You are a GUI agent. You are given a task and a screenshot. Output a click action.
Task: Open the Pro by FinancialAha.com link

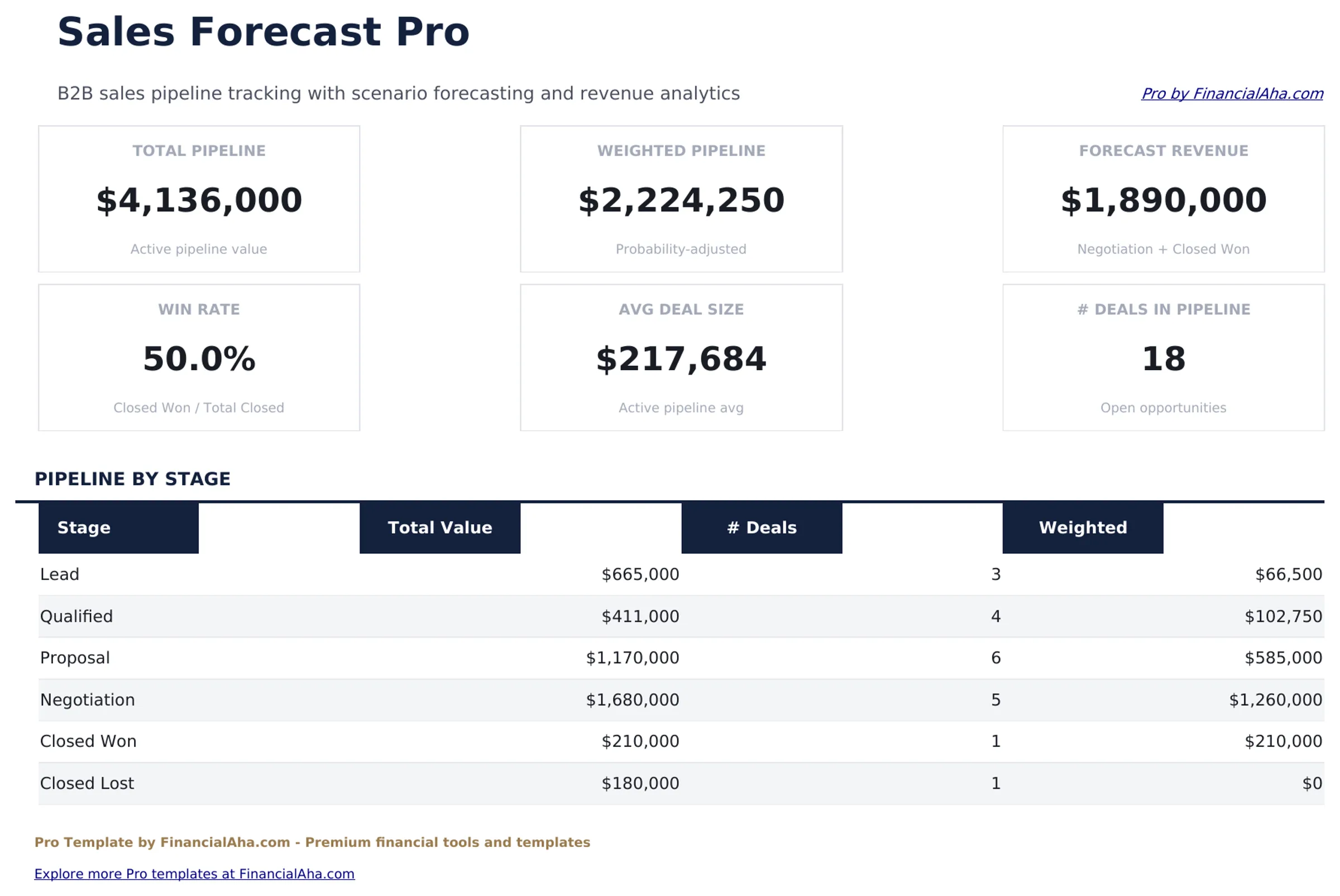[1232, 94]
